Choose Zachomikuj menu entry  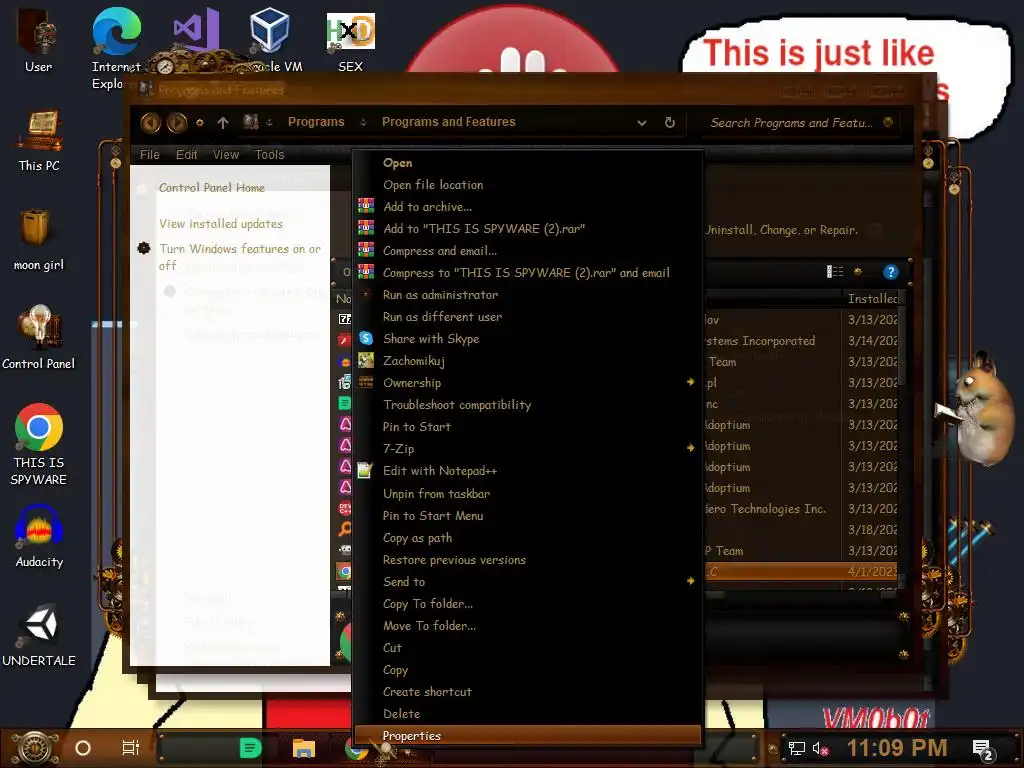pyautogui.click(x=528, y=360)
